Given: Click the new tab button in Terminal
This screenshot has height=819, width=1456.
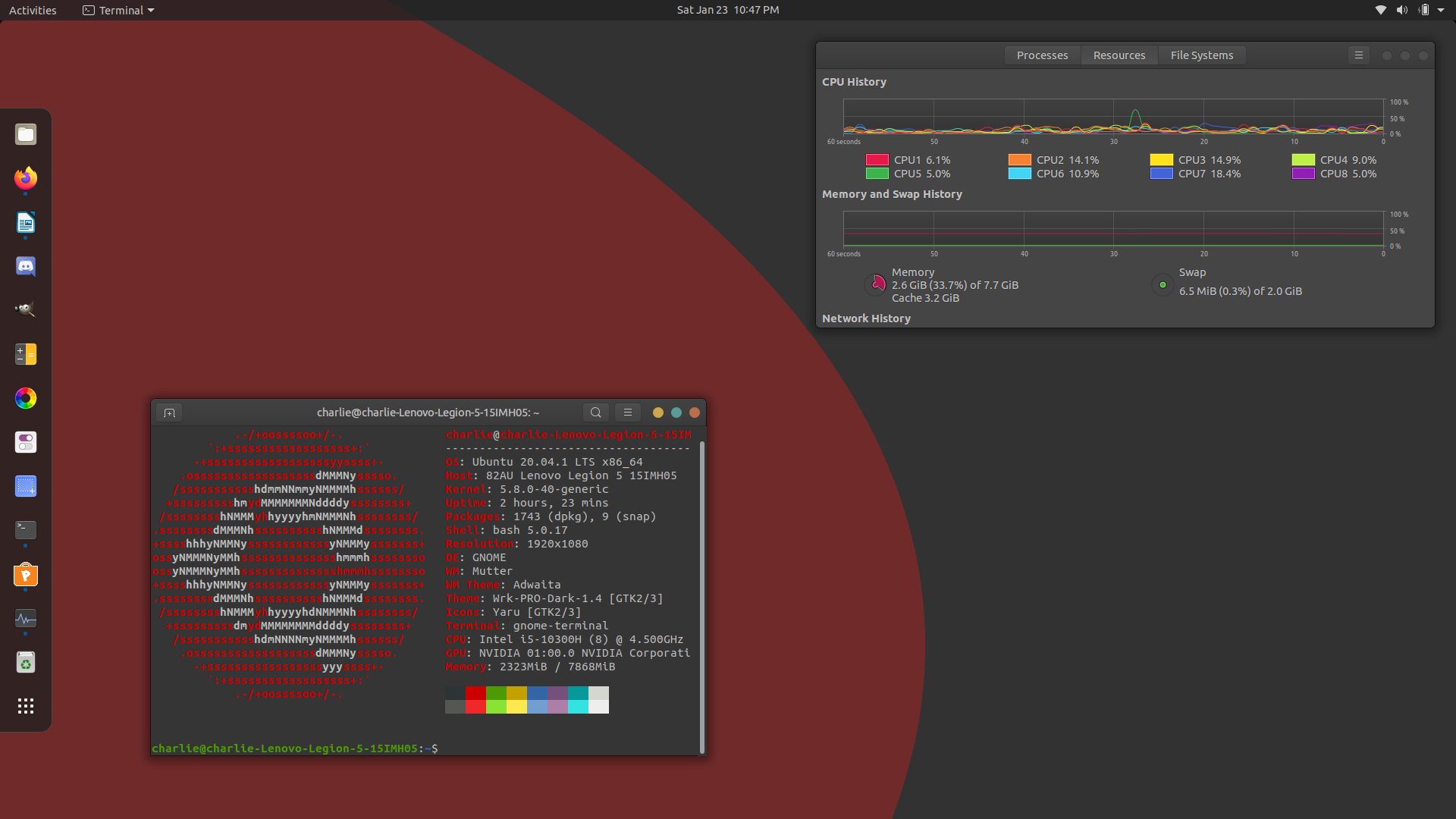Looking at the screenshot, I should tap(169, 413).
